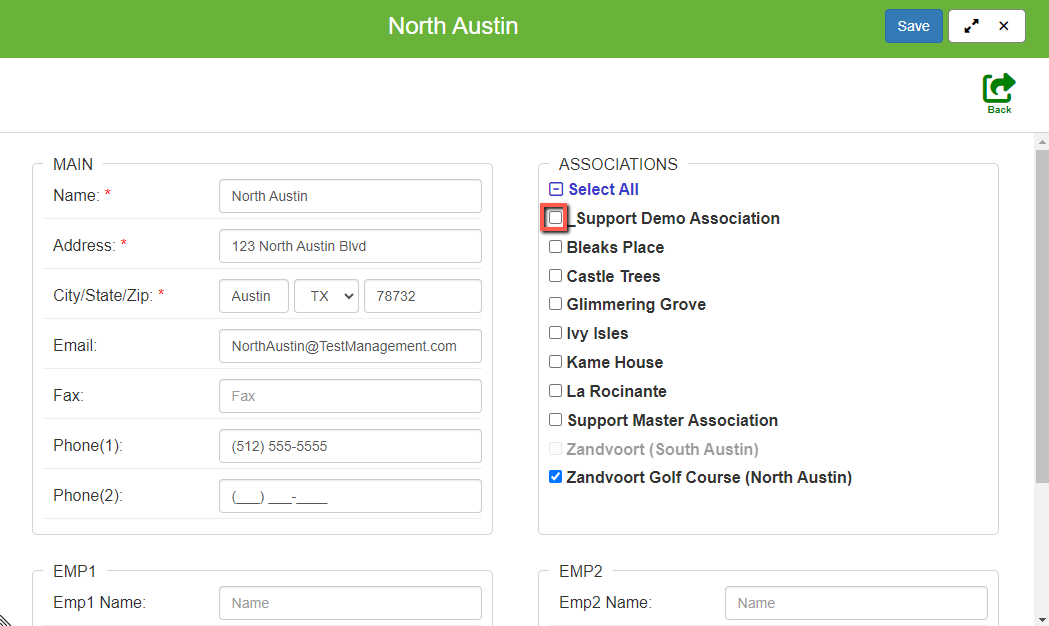Click the vertical scrollbar thumb

(1042, 316)
